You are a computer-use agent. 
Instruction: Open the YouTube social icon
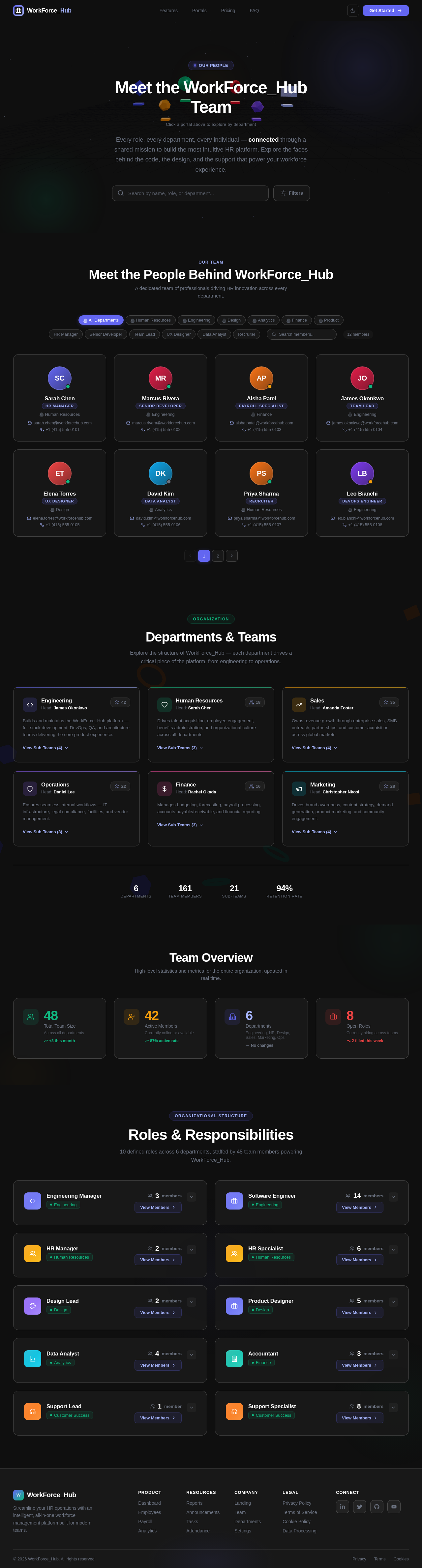(x=394, y=1506)
